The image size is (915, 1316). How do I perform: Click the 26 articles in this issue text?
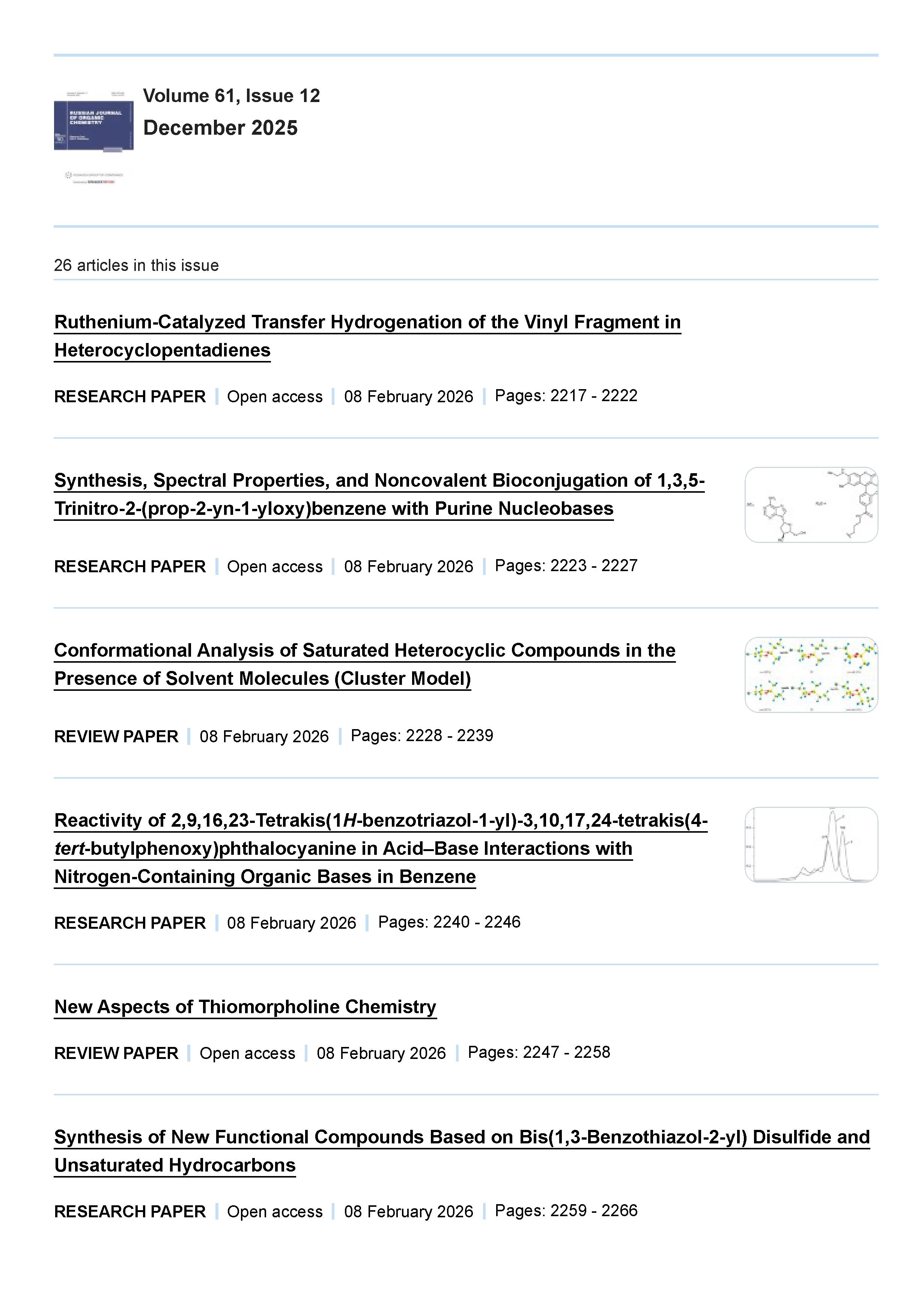pos(136,265)
